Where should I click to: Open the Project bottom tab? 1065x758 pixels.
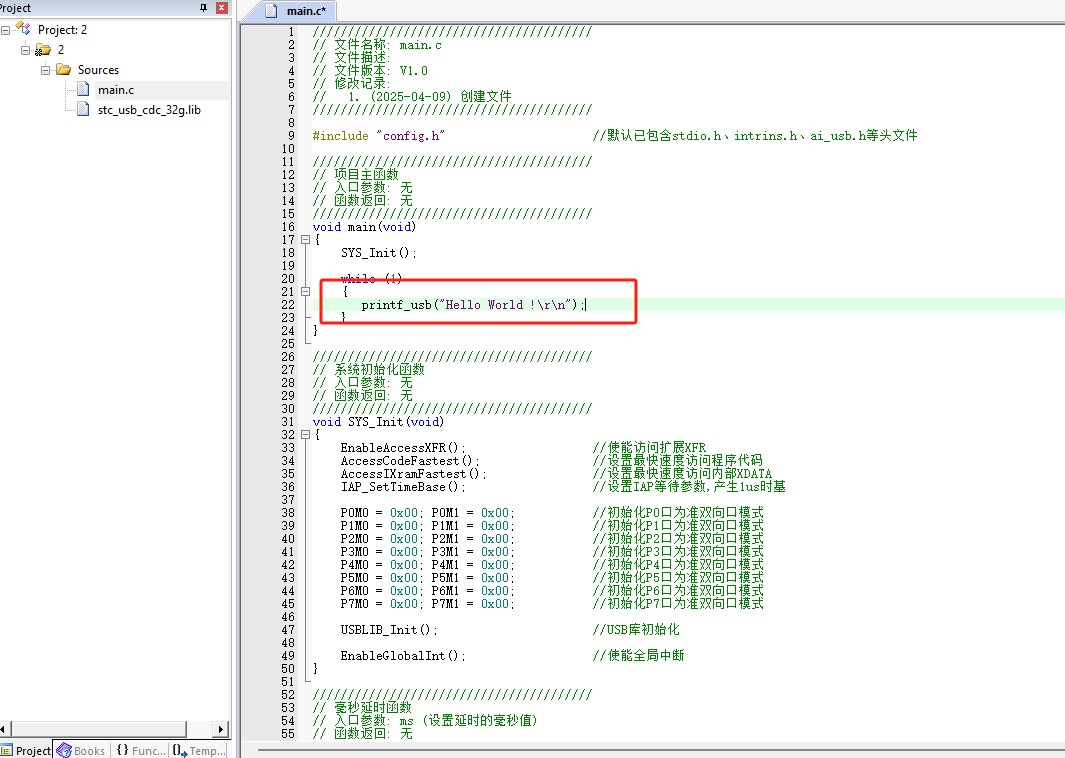point(26,750)
